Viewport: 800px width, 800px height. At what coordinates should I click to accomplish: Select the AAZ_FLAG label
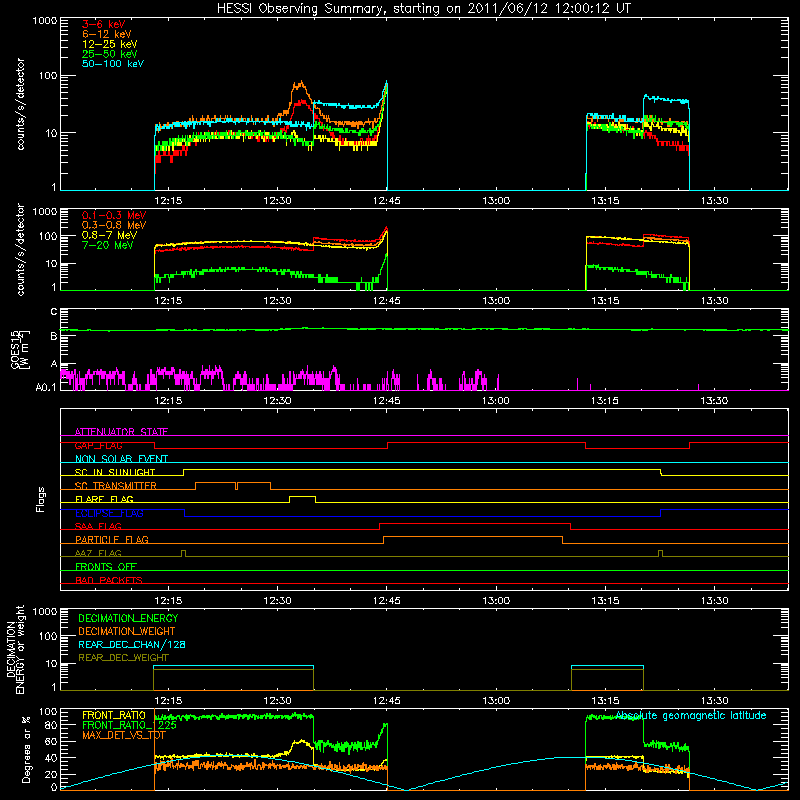coord(98,553)
